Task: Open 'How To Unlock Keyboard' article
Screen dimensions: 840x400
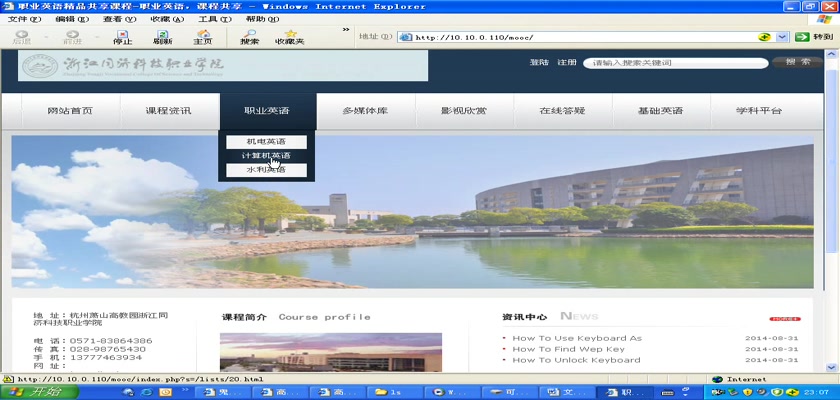Action: tap(576, 360)
